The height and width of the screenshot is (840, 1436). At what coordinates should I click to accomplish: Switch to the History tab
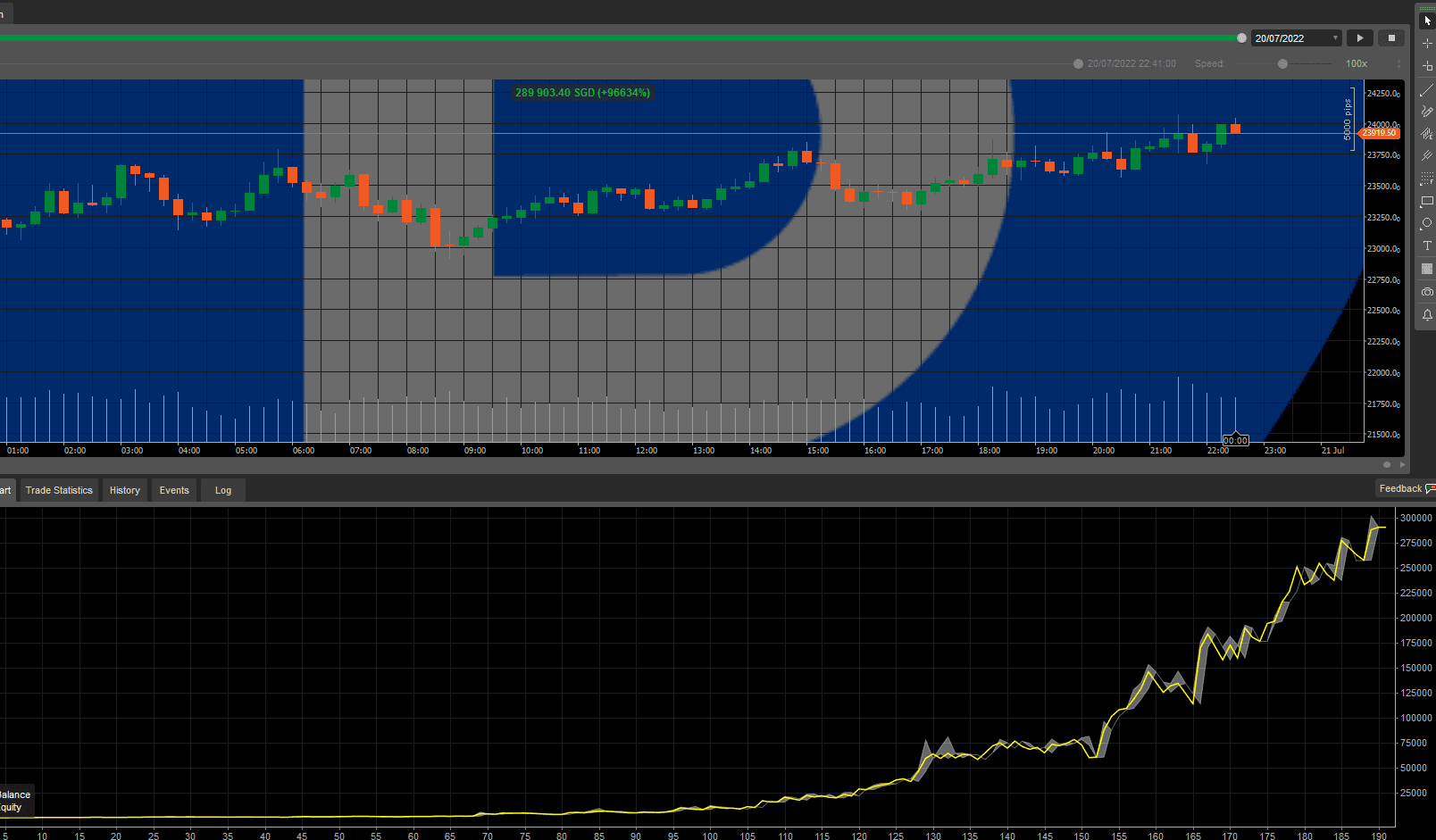tap(124, 490)
